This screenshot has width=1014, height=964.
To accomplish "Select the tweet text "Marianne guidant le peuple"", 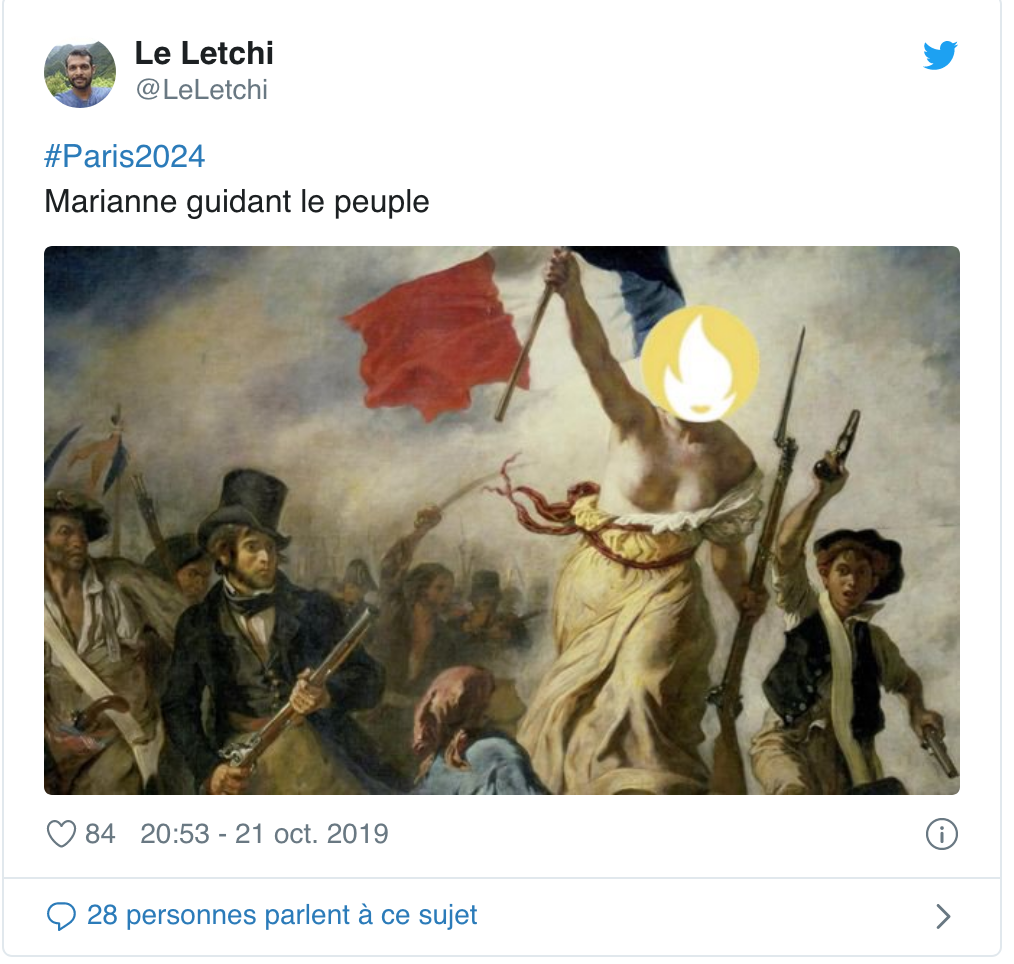I will click(x=237, y=202).
